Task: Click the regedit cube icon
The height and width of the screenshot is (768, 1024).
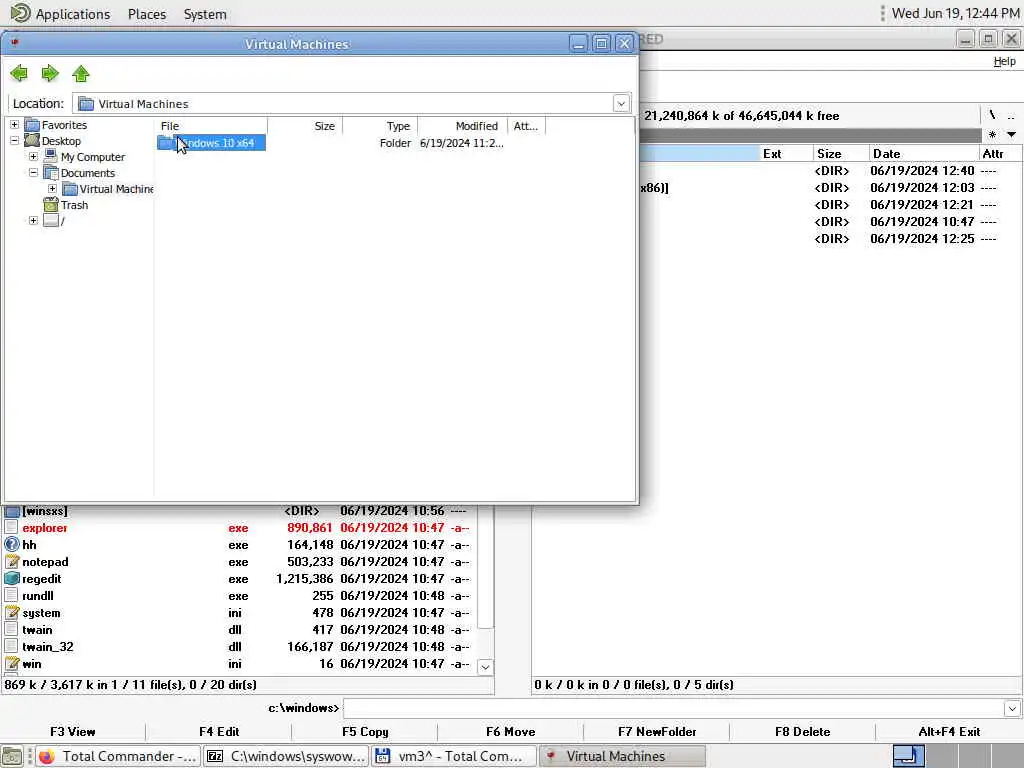Action: 12,579
